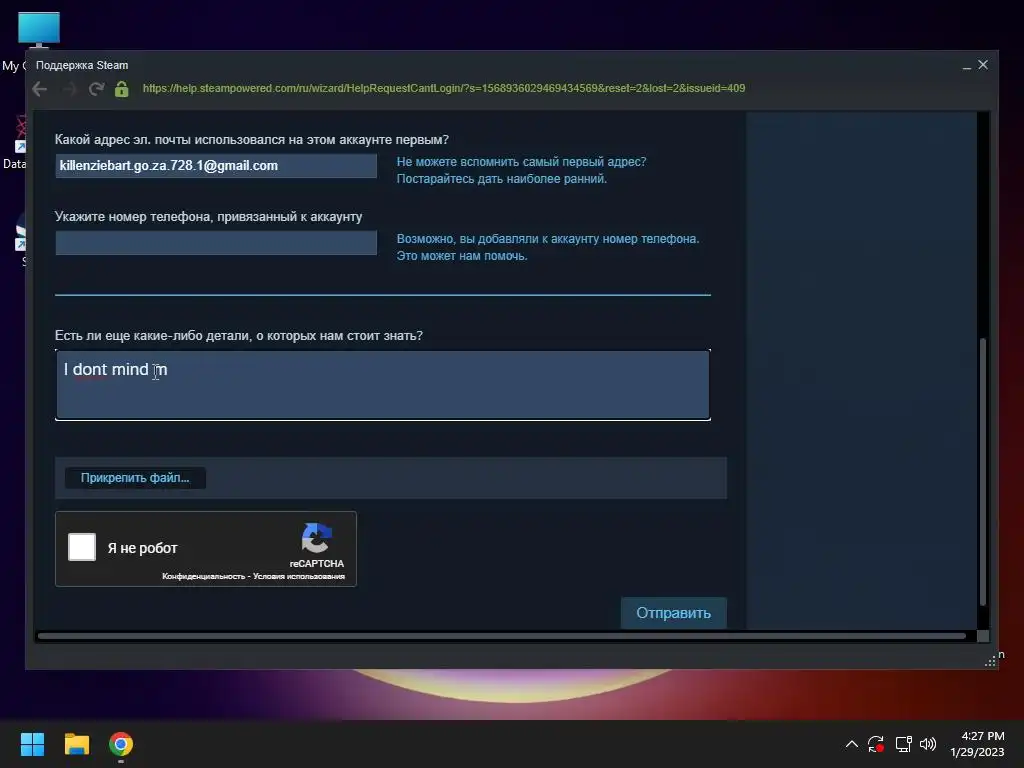
Task: Click the reCAPTCHA logo
Action: (x=317, y=538)
